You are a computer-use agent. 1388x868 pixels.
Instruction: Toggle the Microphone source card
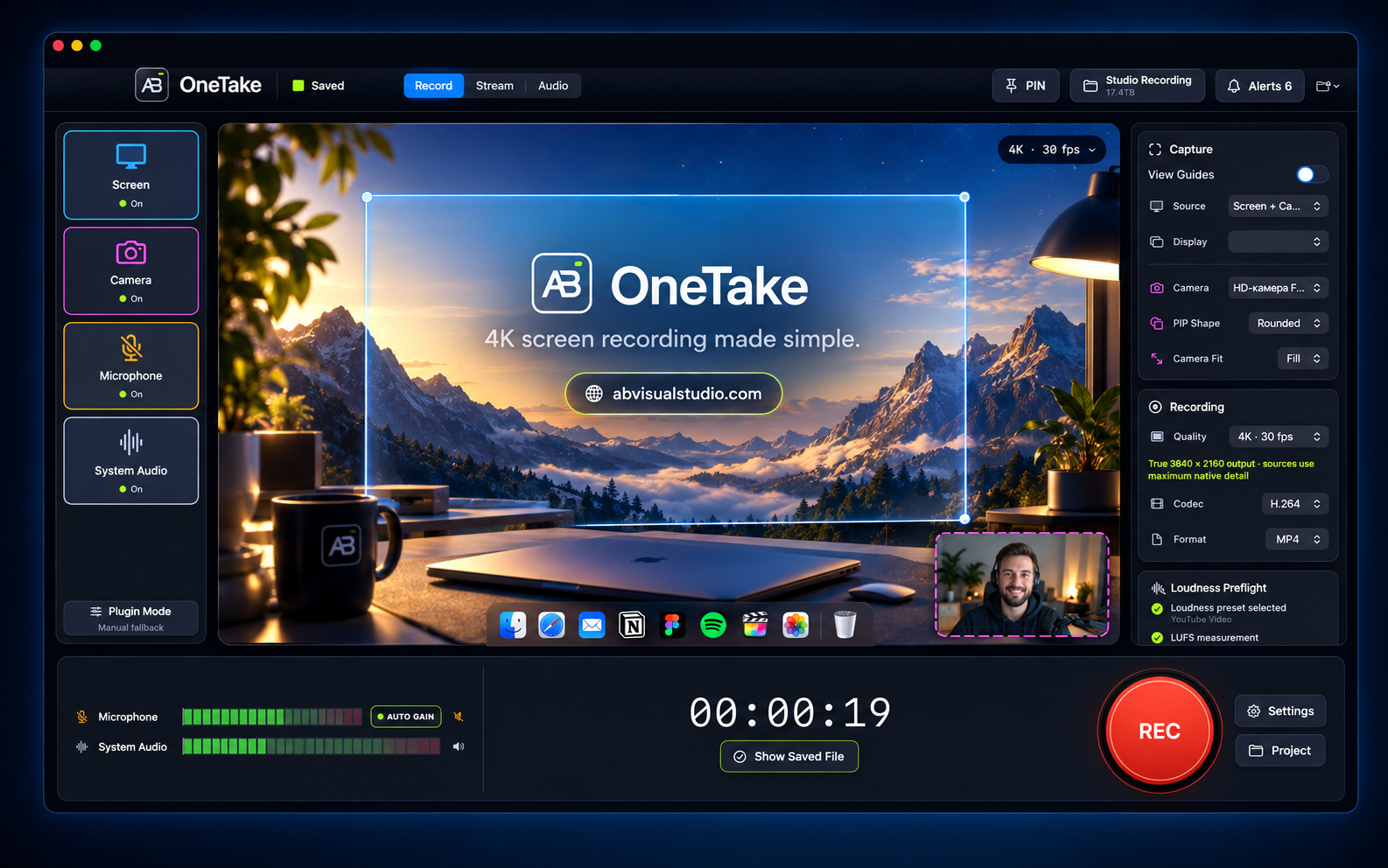pos(131,366)
